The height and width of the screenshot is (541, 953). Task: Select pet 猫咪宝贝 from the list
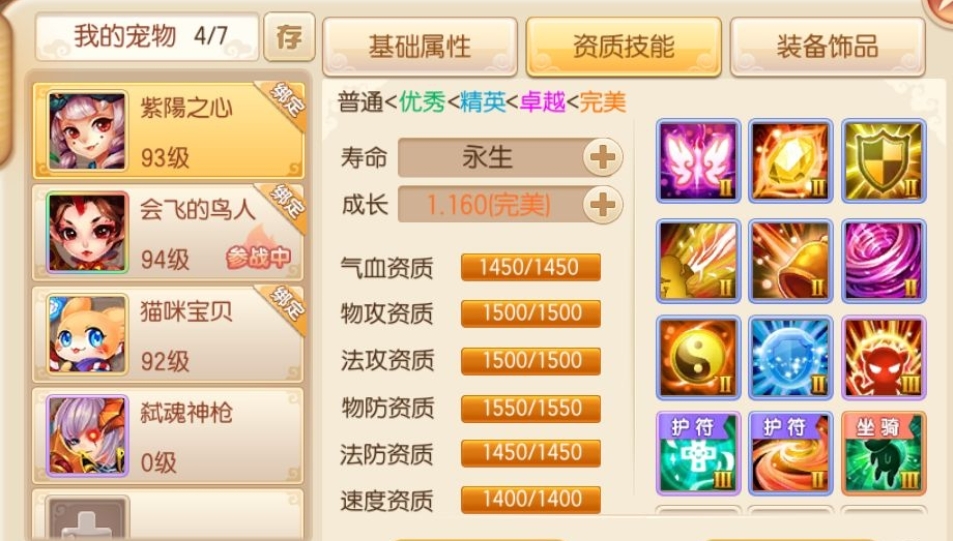tap(168, 334)
